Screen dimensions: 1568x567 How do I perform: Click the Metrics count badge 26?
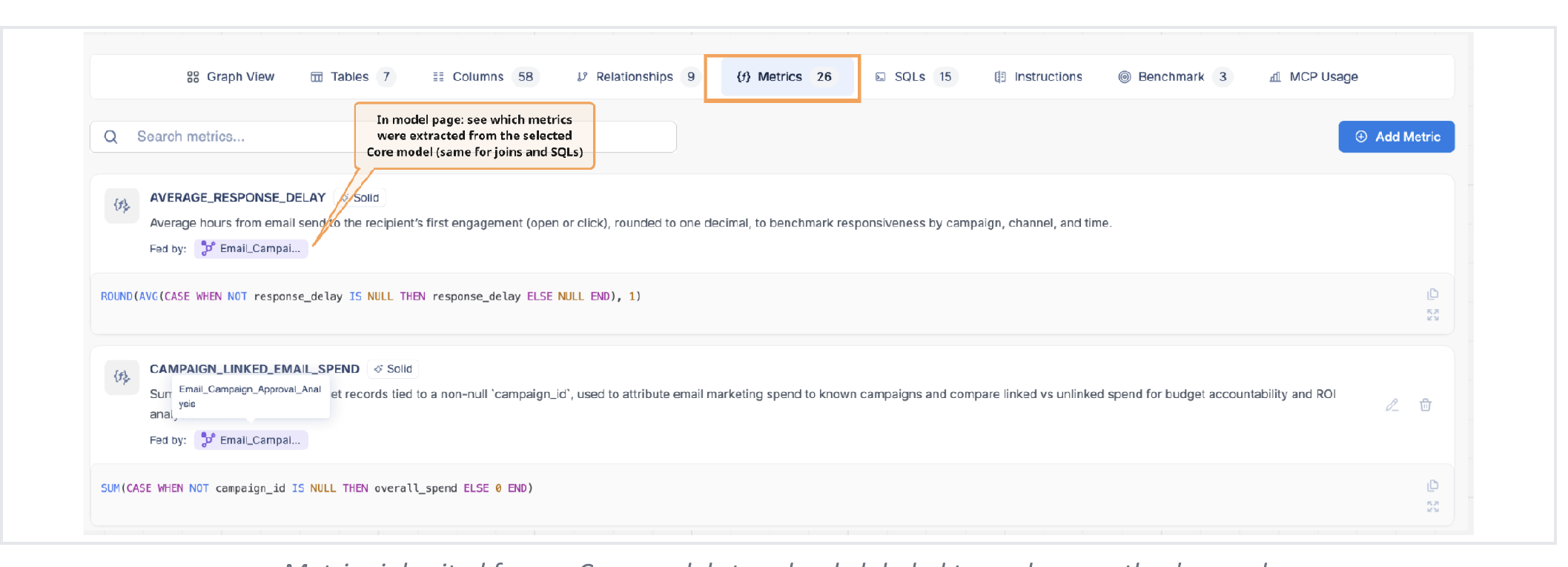(824, 77)
